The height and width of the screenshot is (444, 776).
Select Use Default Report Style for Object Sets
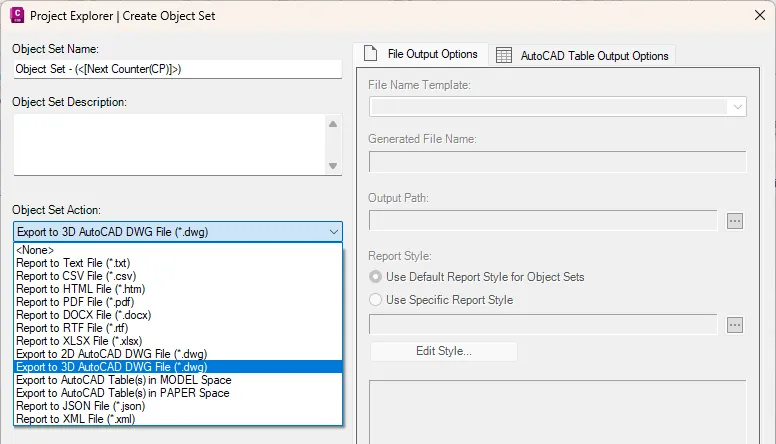click(x=376, y=276)
